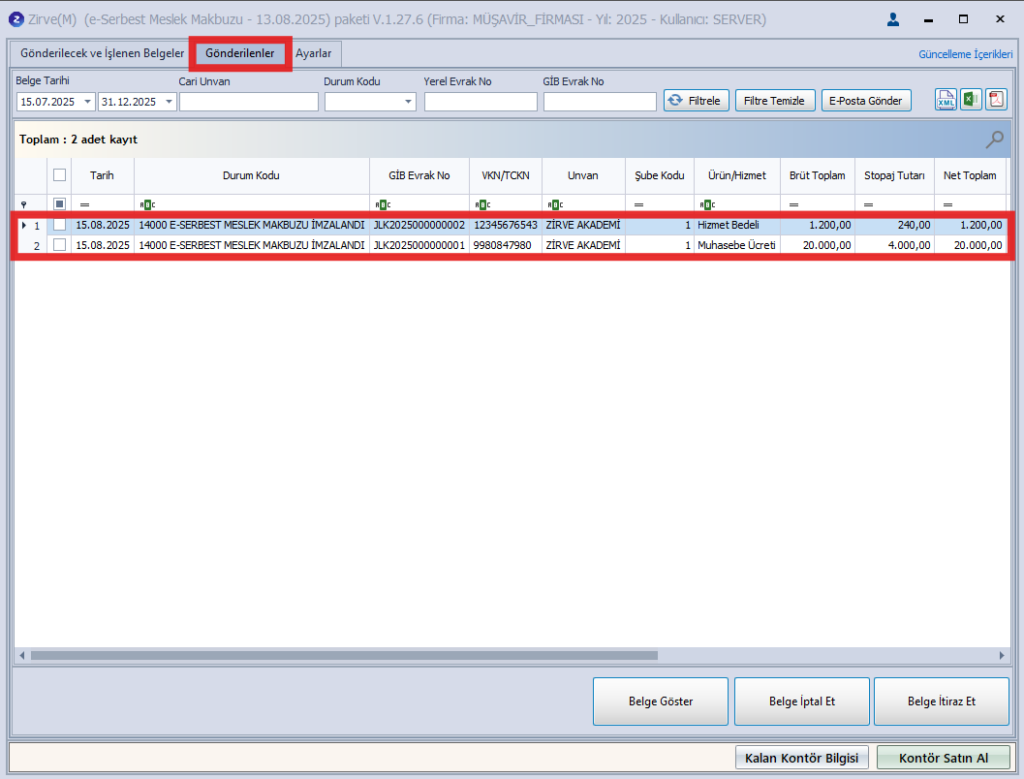Click Belge İptal Et button
This screenshot has width=1024, height=779.
click(802, 701)
